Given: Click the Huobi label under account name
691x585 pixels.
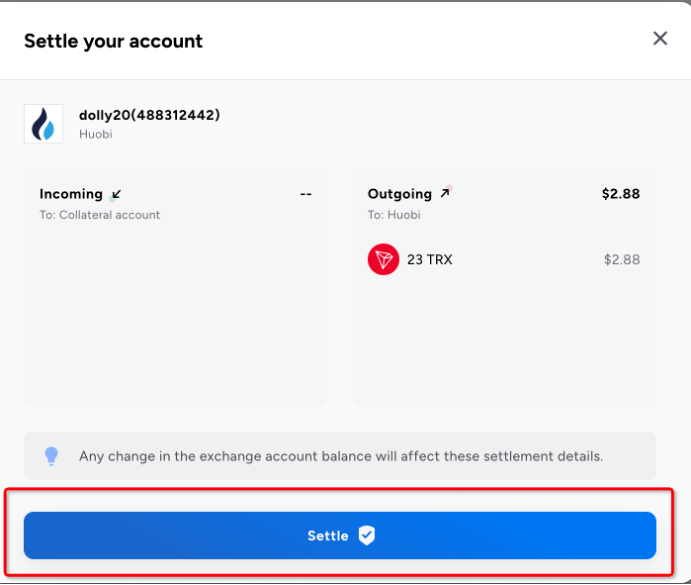Looking at the screenshot, I should [96, 134].
